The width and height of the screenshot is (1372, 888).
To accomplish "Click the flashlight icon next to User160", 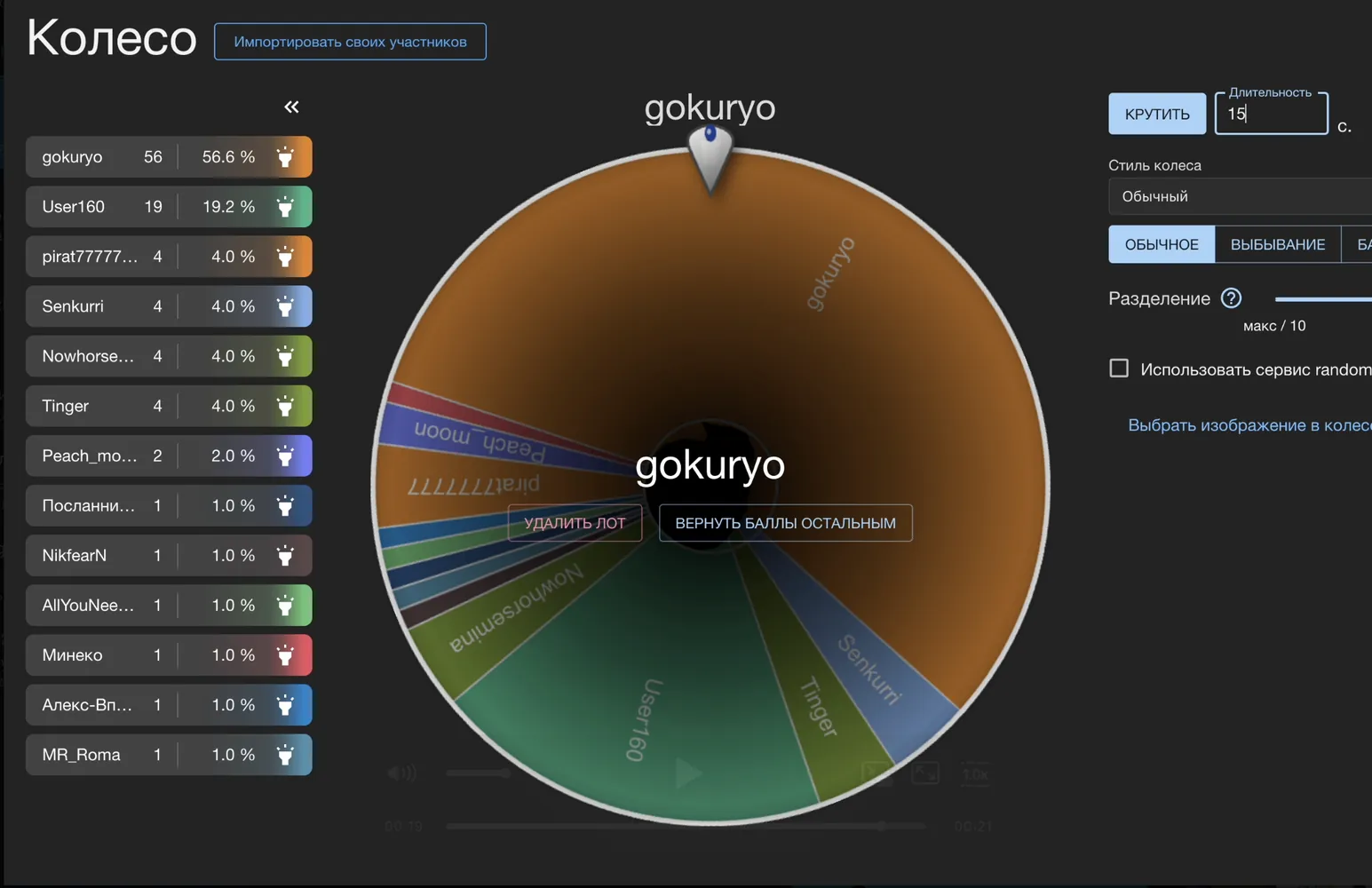I will 285,207.
